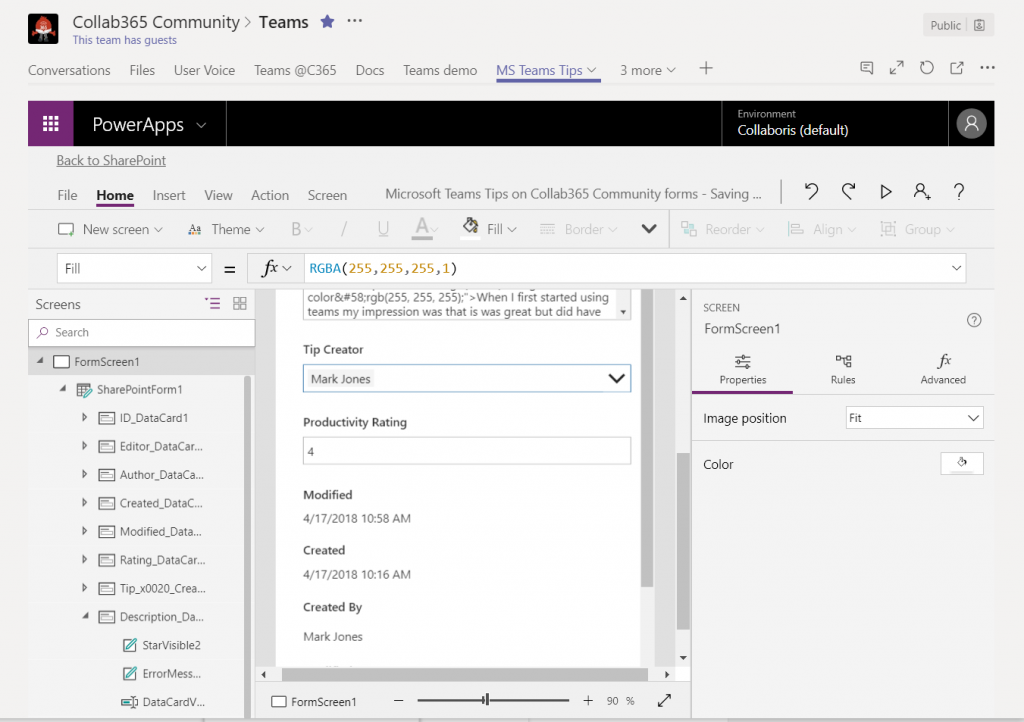Switch screens panel to tree view
The image size is (1024, 722).
point(212,304)
